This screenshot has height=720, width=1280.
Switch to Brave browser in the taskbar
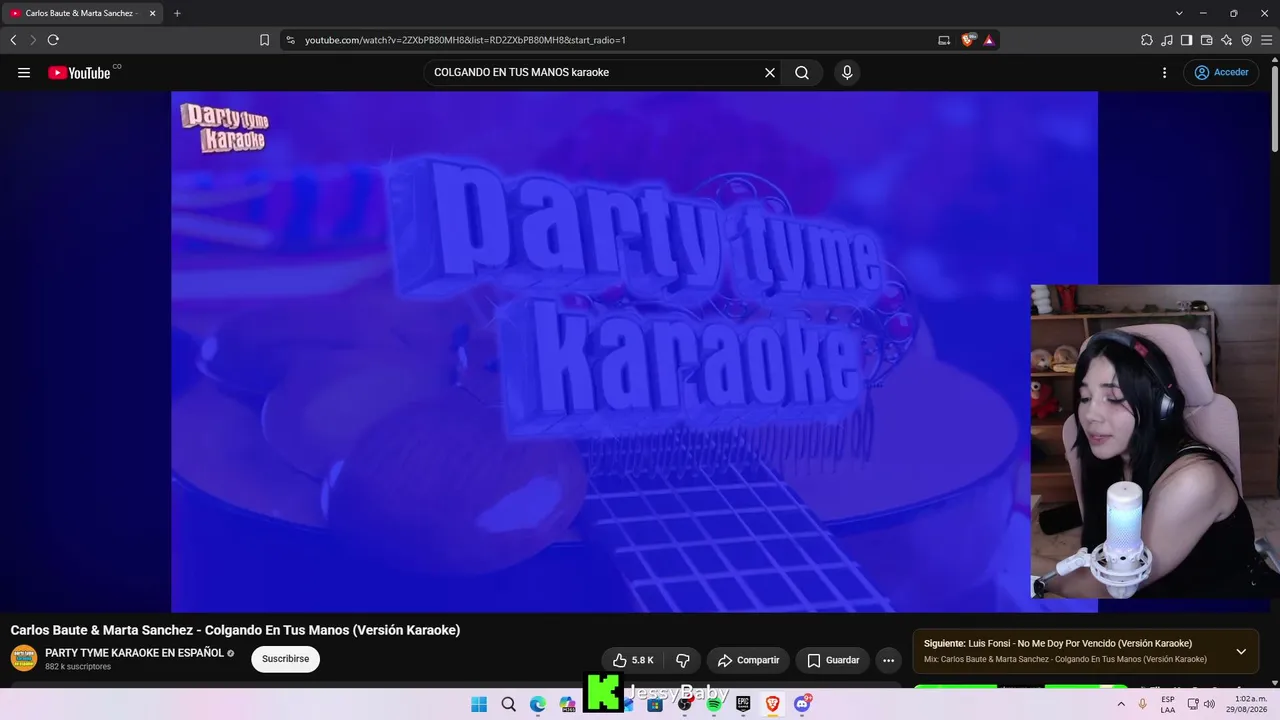pyautogui.click(x=772, y=704)
